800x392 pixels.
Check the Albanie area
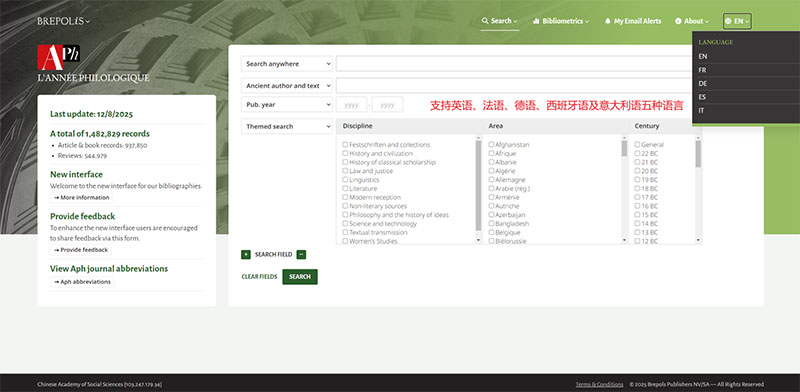(491, 162)
